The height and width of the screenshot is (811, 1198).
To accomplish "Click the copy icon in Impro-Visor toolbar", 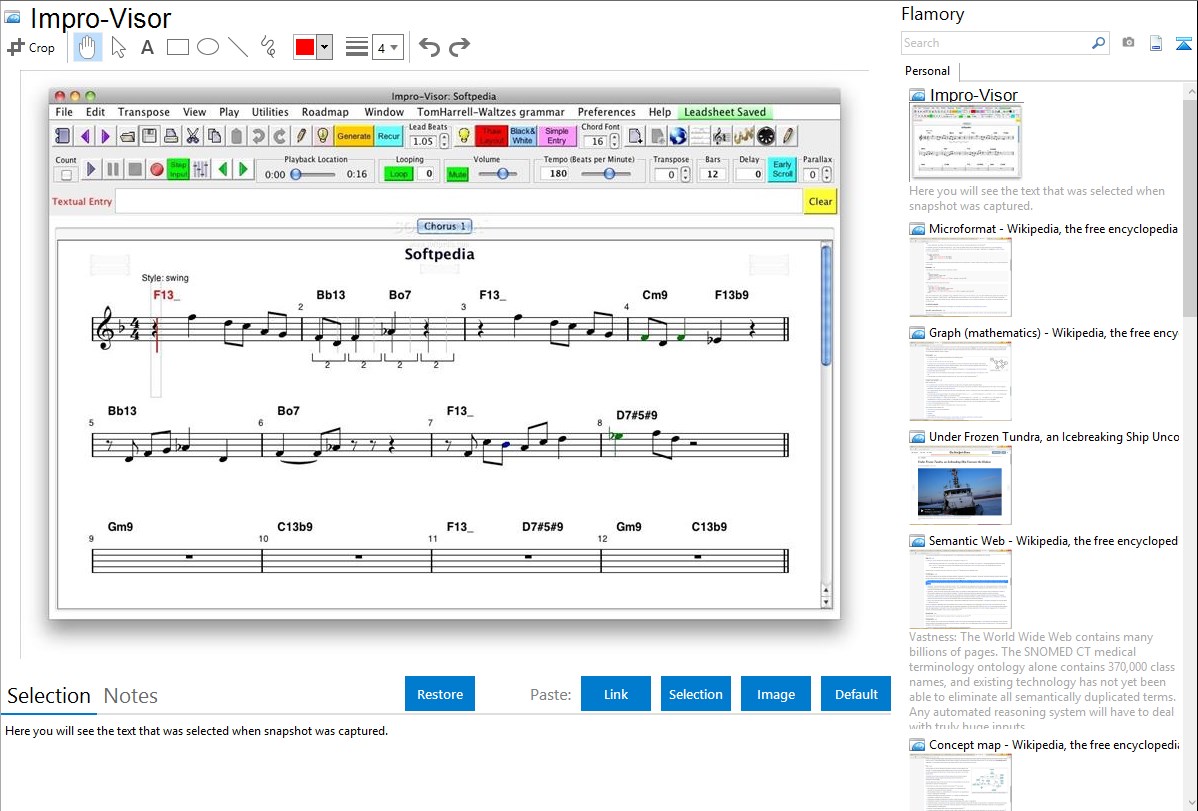I will [215, 136].
